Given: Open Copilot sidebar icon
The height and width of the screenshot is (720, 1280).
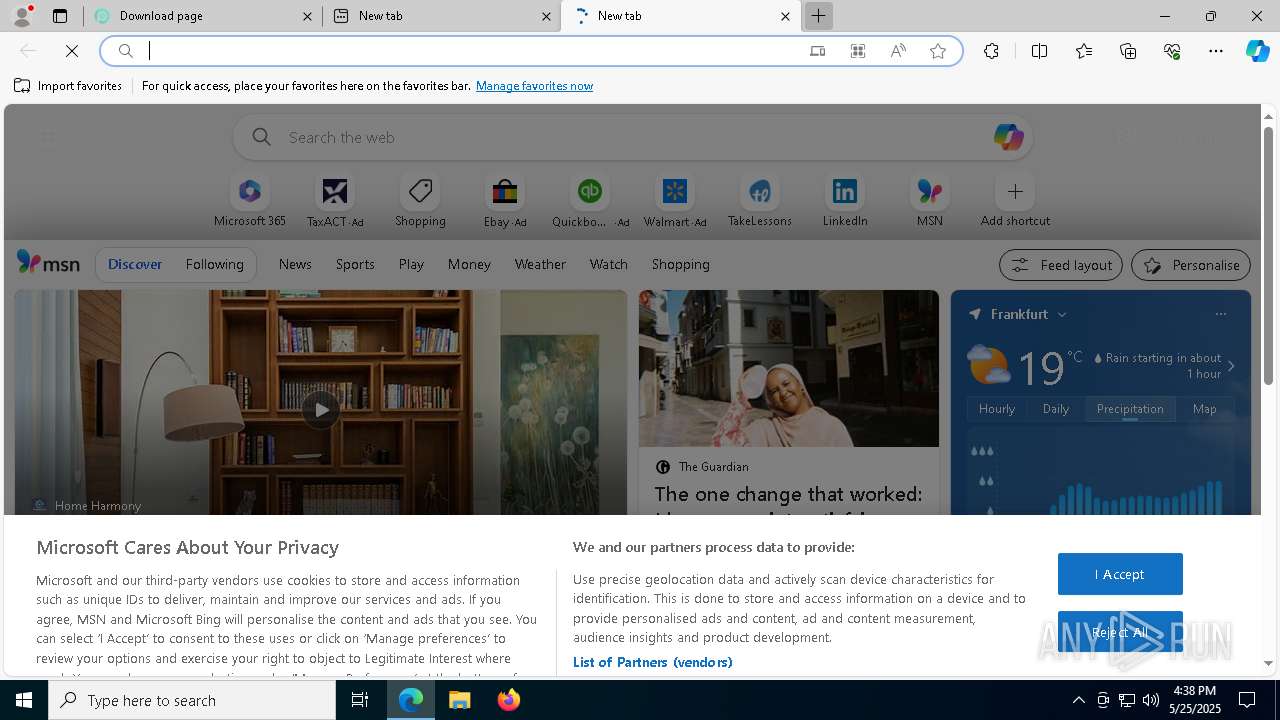Looking at the screenshot, I should pyautogui.click(x=1257, y=51).
